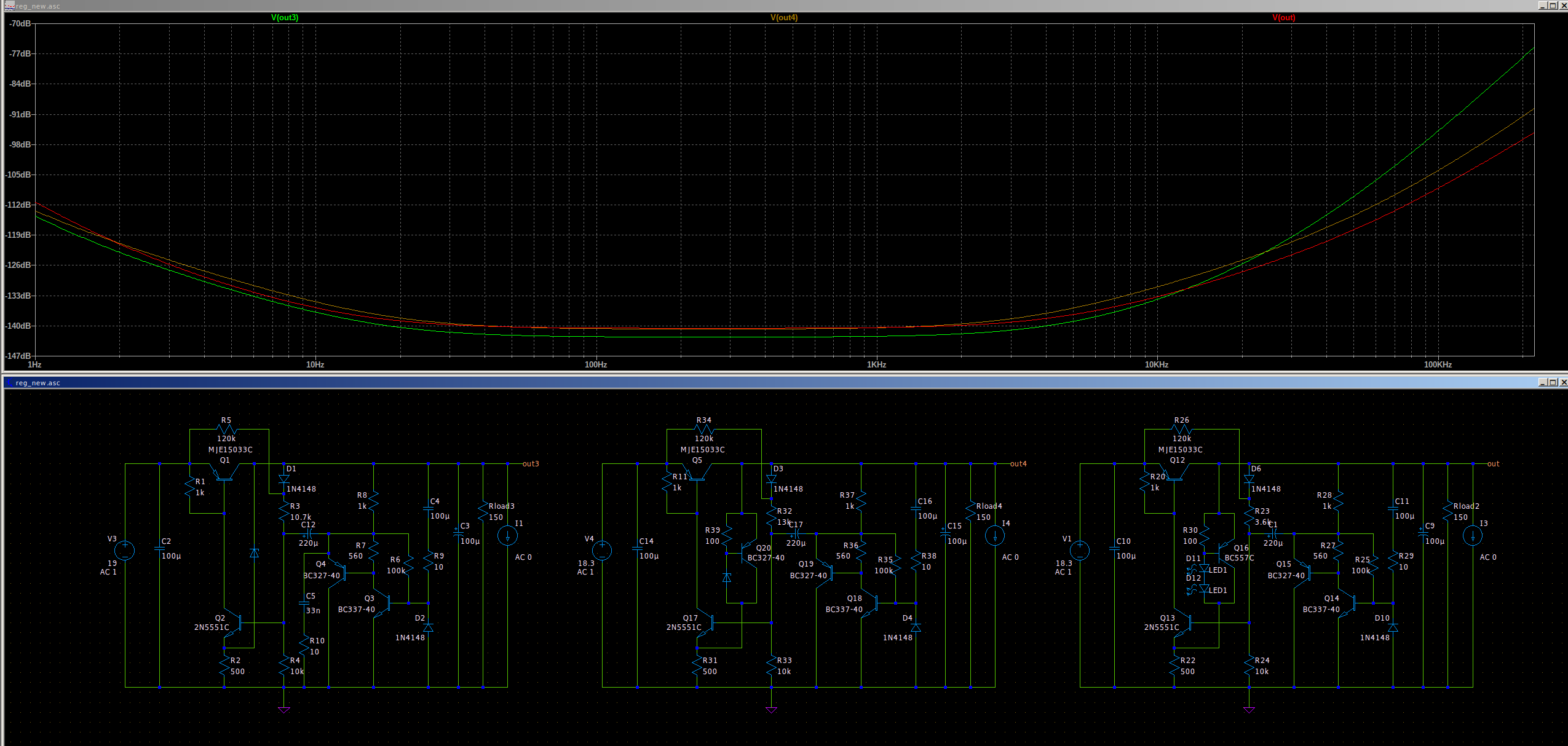Viewport: 1568px width, 746px height.
Task: Select pass transistor Q5 symbol
Action: point(697,472)
